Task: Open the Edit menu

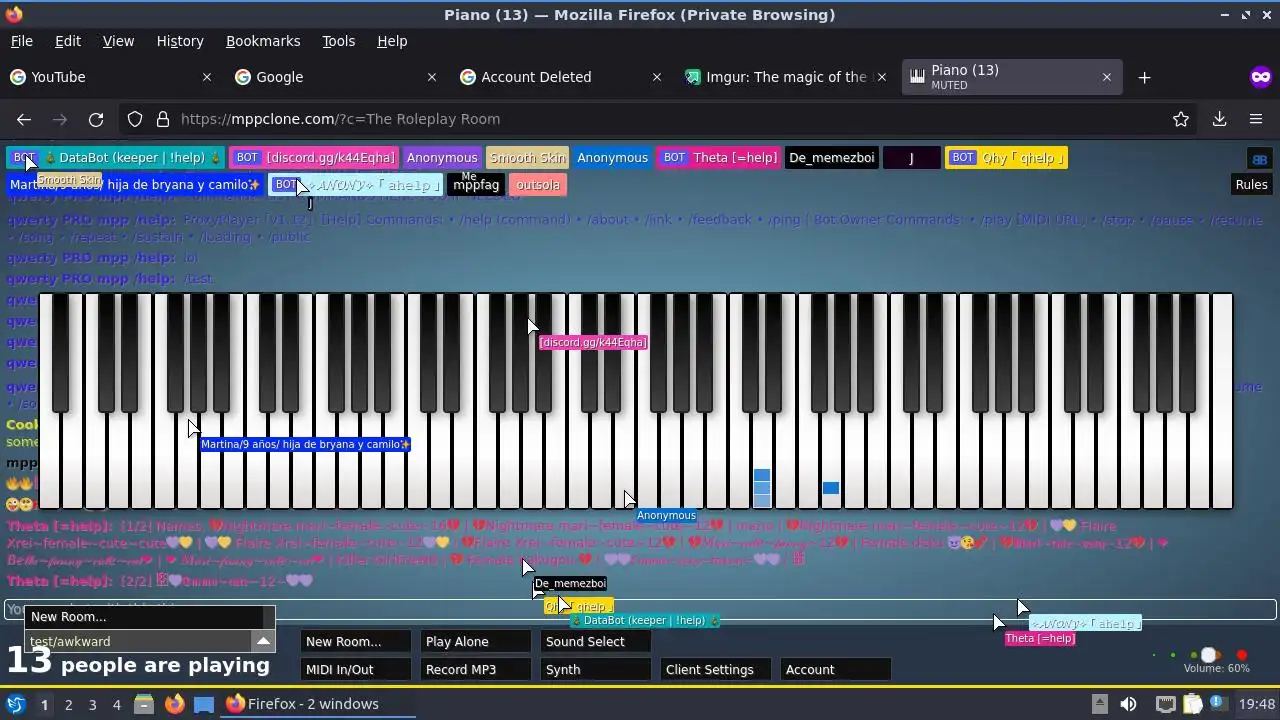Action: coord(68,41)
